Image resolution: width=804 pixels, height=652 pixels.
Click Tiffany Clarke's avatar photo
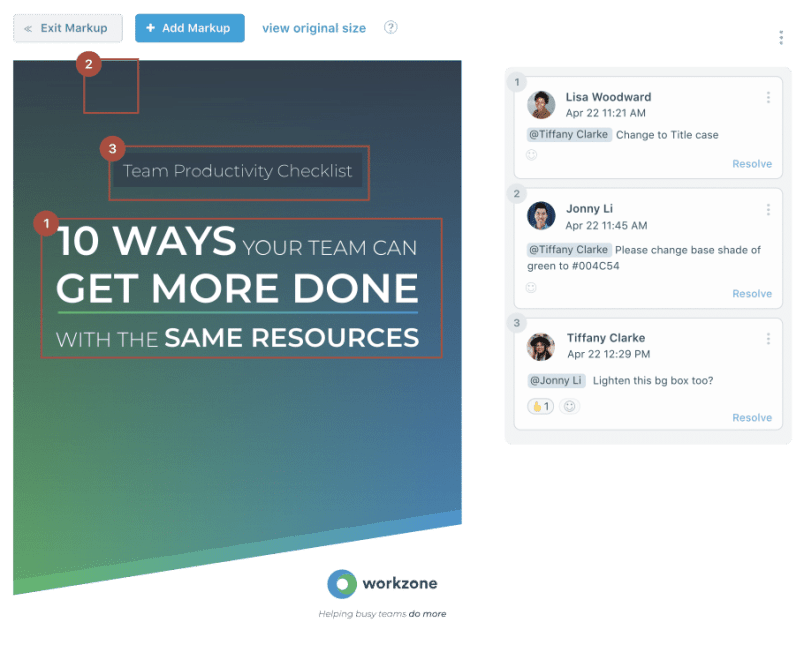[x=541, y=346]
